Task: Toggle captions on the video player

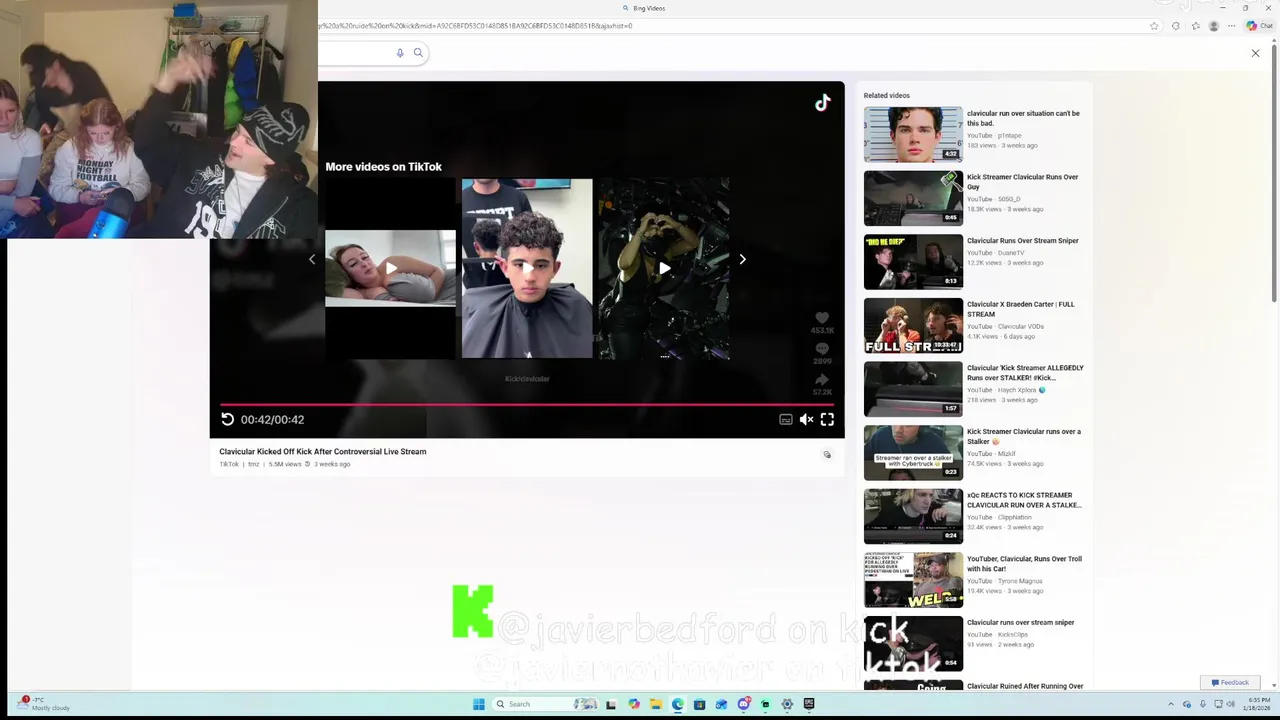Action: pos(786,420)
